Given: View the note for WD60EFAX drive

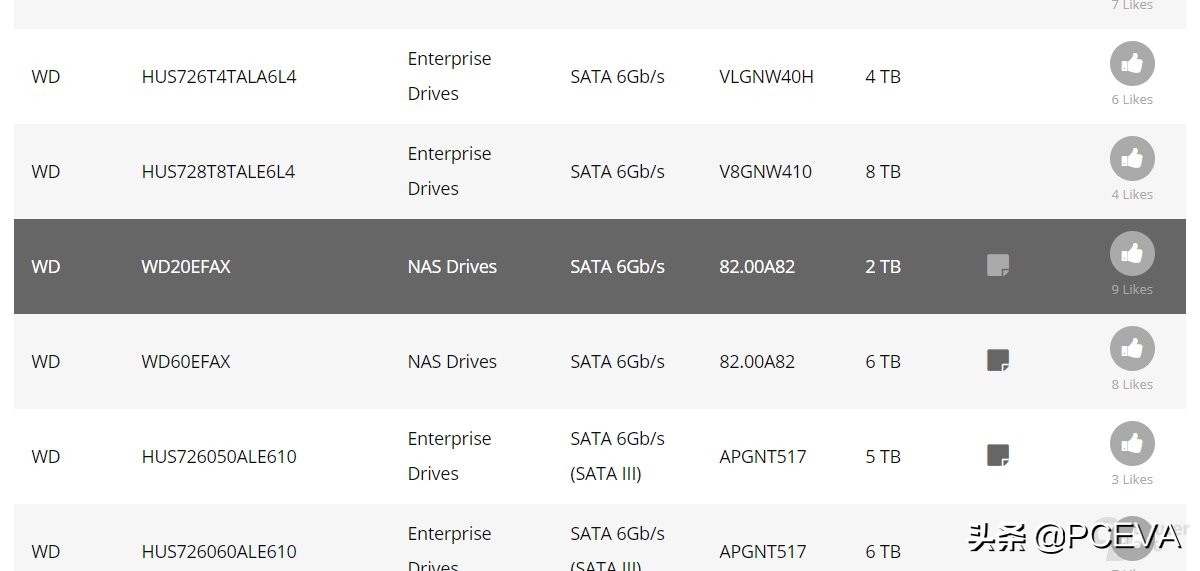Looking at the screenshot, I should coord(998,360).
